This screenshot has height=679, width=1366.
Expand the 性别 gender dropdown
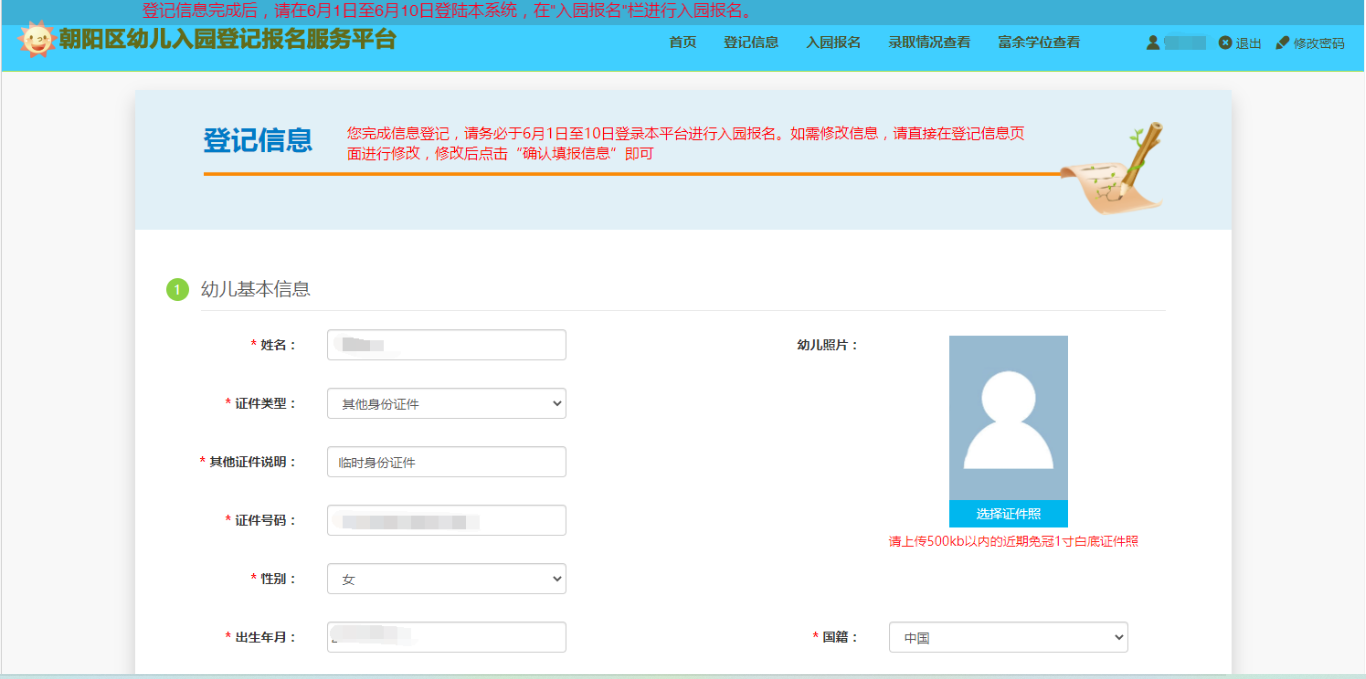click(x=446, y=579)
